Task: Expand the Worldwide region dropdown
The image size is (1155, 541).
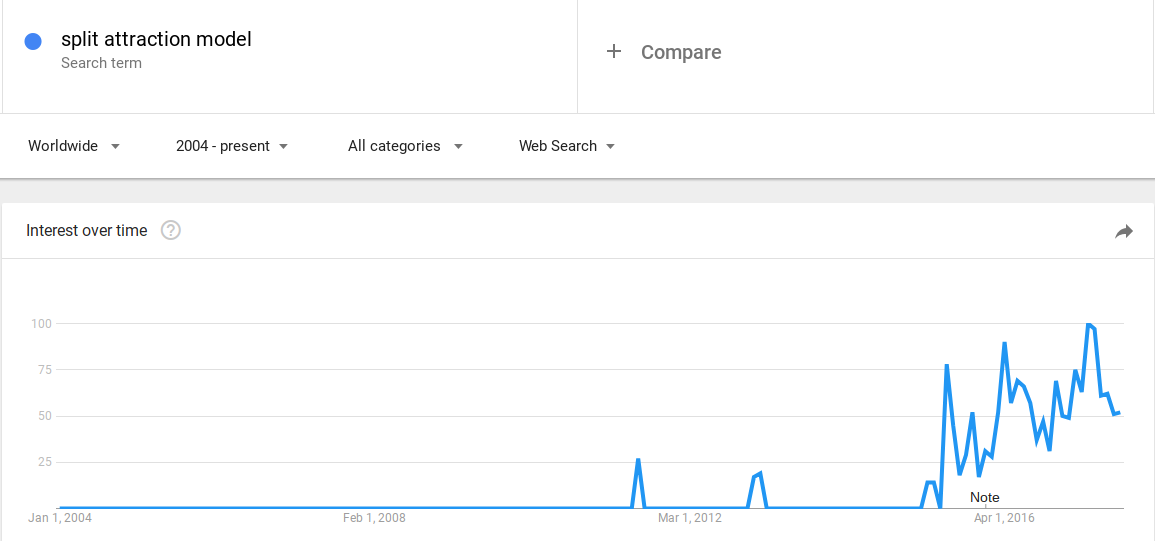Action: 74,146
